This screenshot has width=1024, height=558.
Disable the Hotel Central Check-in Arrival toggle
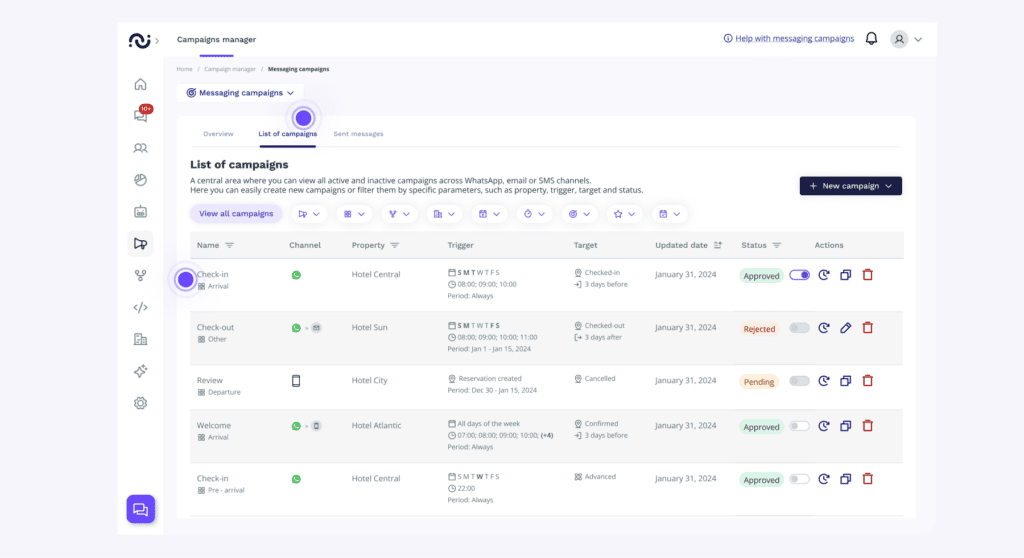[799, 275]
